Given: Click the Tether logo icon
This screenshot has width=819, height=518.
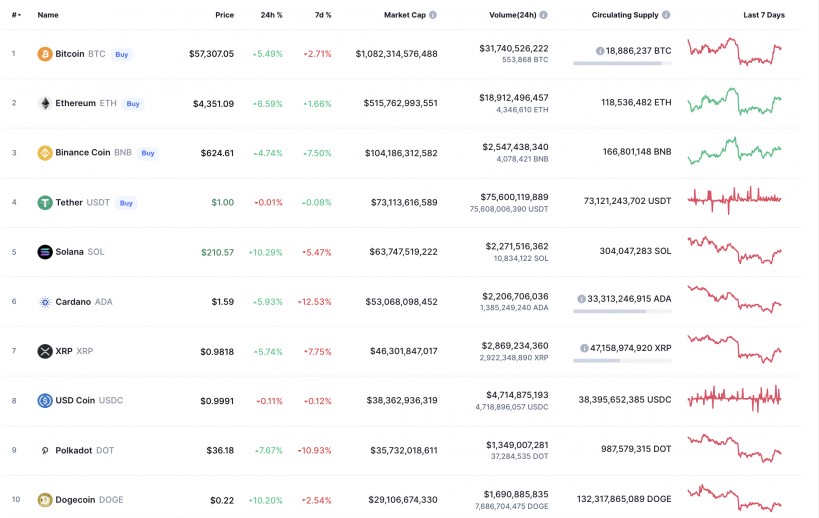Looking at the screenshot, I should tap(45, 202).
